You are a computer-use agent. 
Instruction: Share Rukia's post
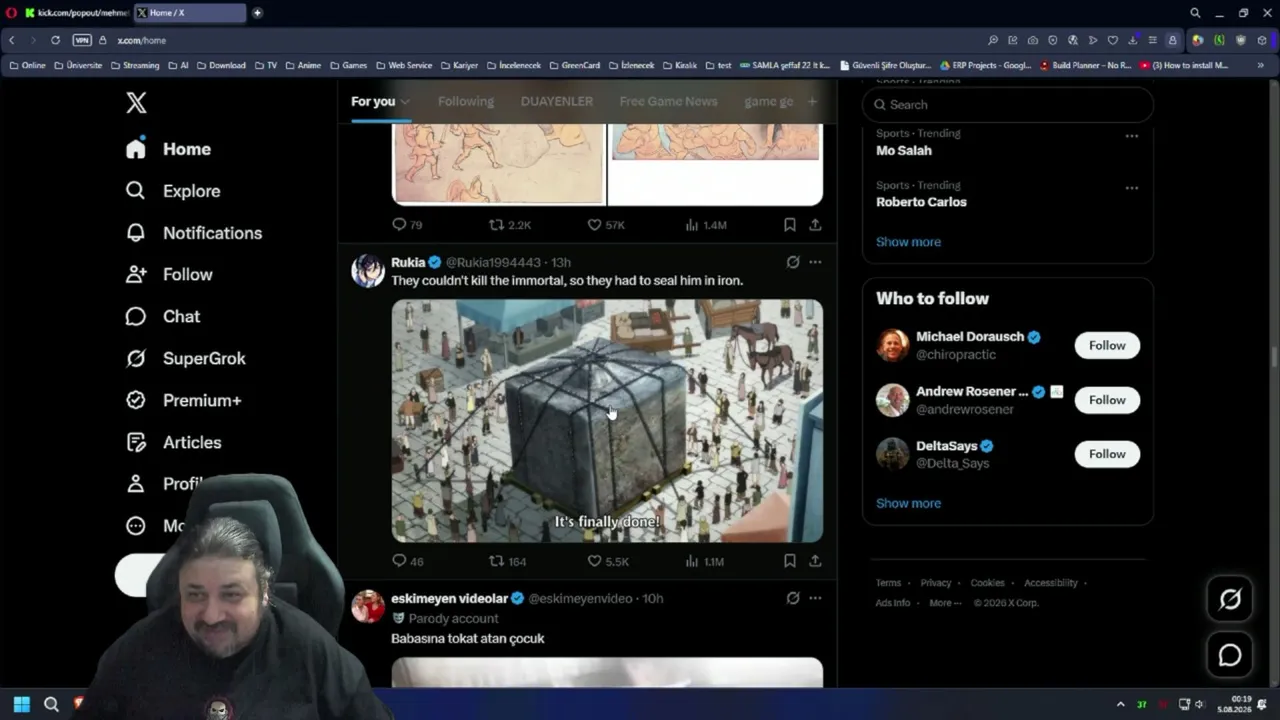(x=815, y=561)
